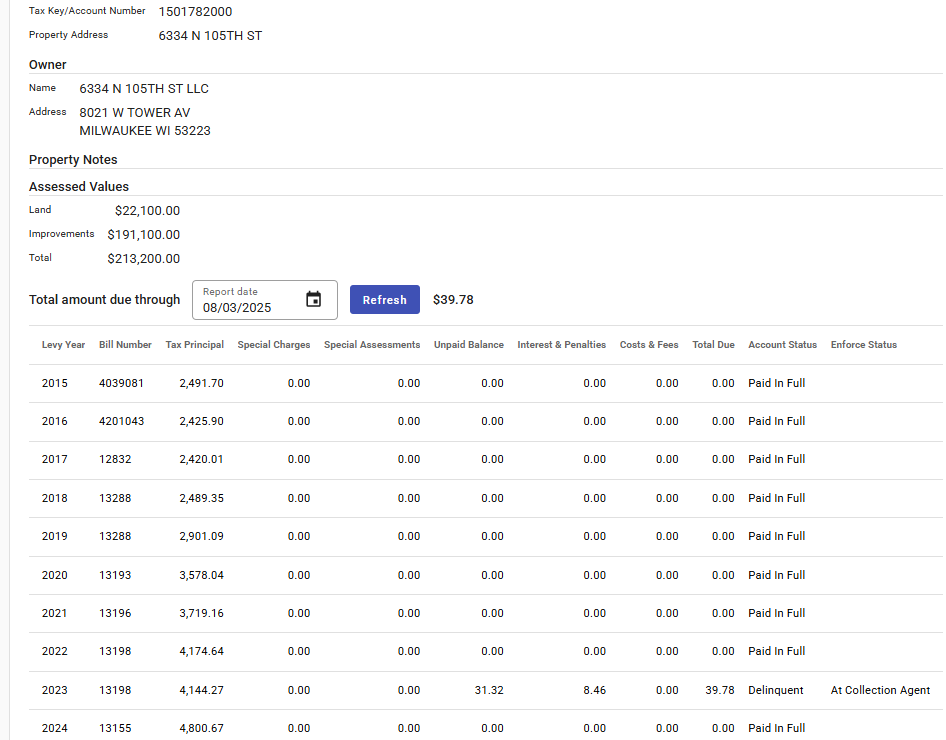Click the Enforce Status column header
This screenshot has width=946, height=740.
pos(863,345)
